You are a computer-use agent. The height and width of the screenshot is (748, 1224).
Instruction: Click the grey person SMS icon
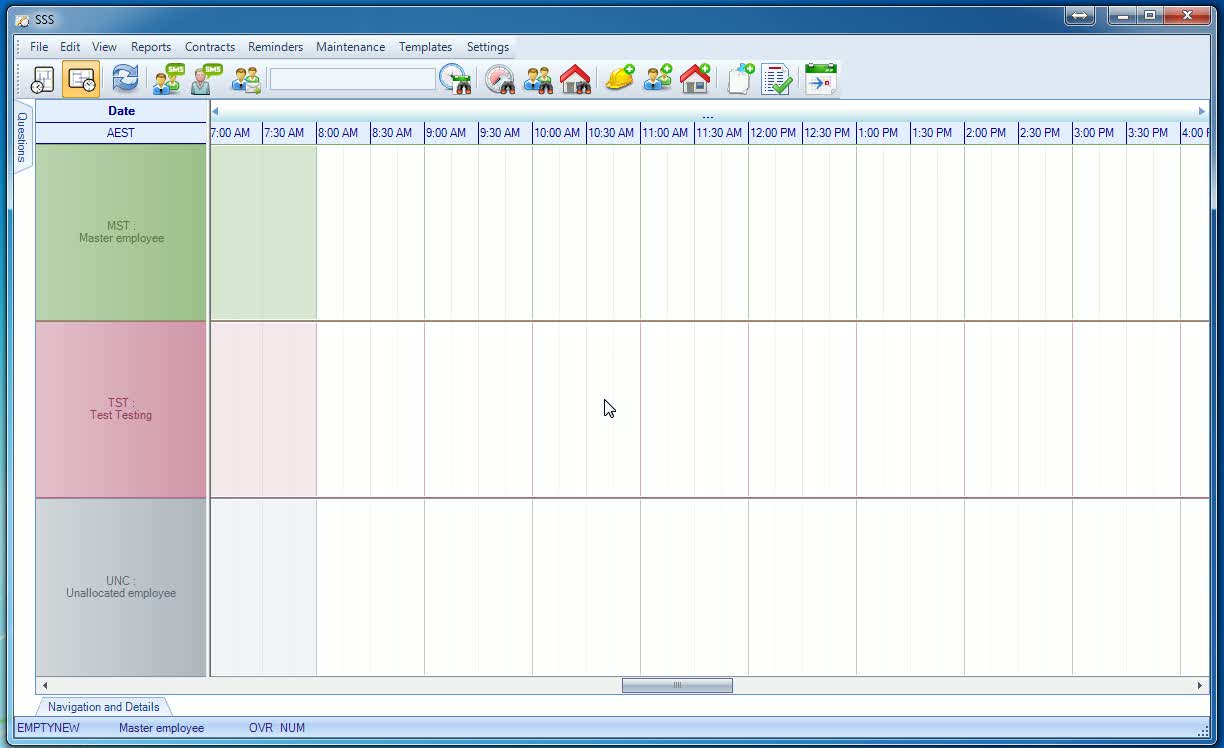pos(207,79)
